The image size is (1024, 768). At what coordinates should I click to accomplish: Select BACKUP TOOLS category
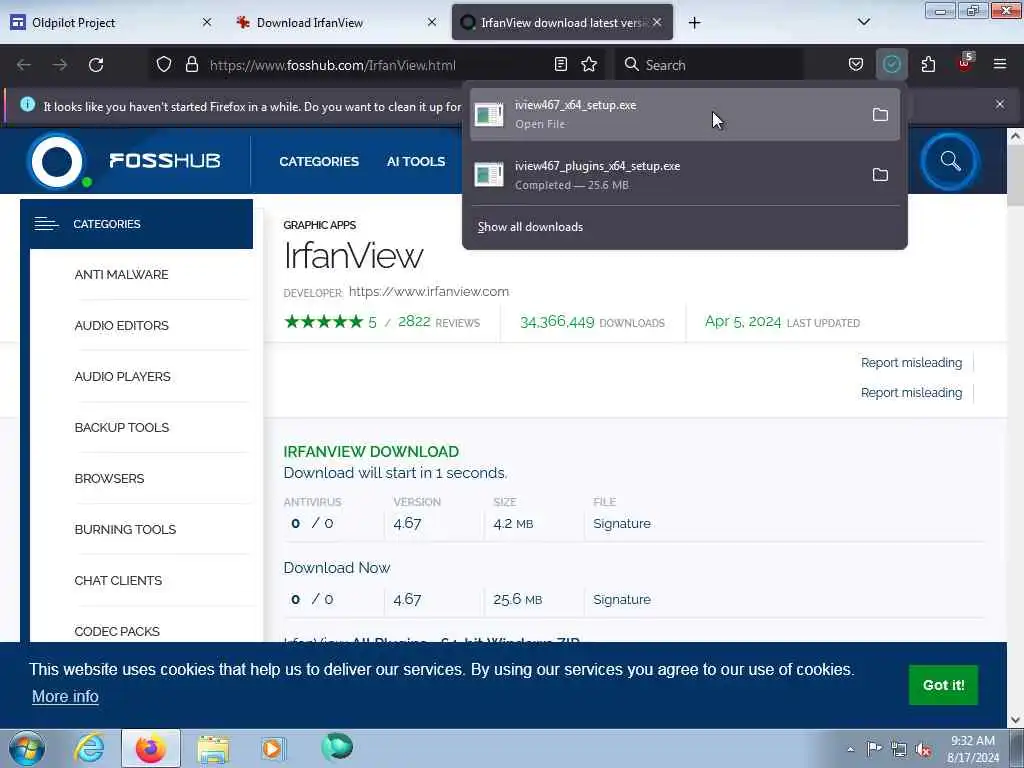pos(122,427)
